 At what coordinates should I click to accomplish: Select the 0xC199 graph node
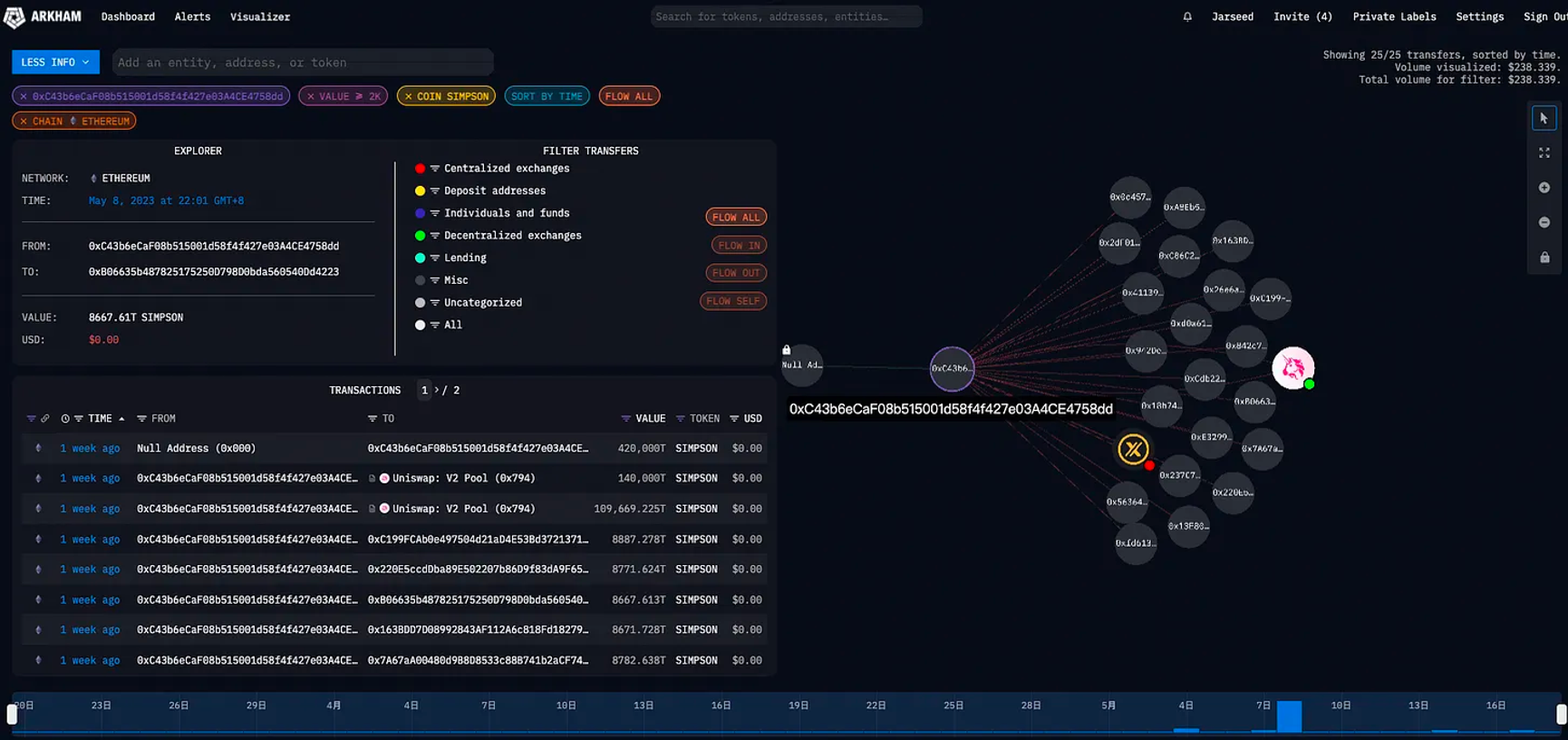coord(1270,298)
